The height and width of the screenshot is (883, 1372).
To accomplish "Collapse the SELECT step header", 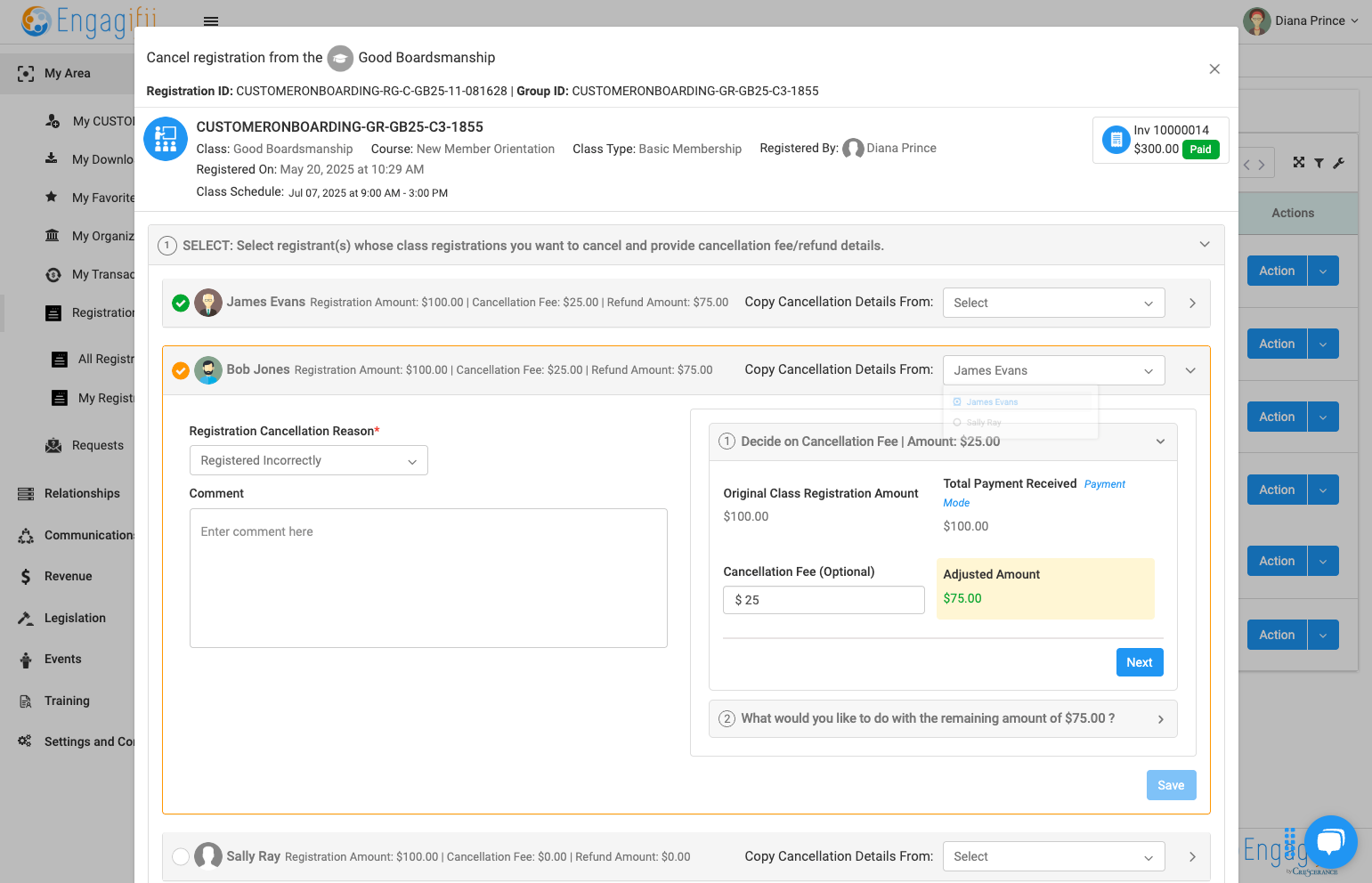I will 1205,245.
